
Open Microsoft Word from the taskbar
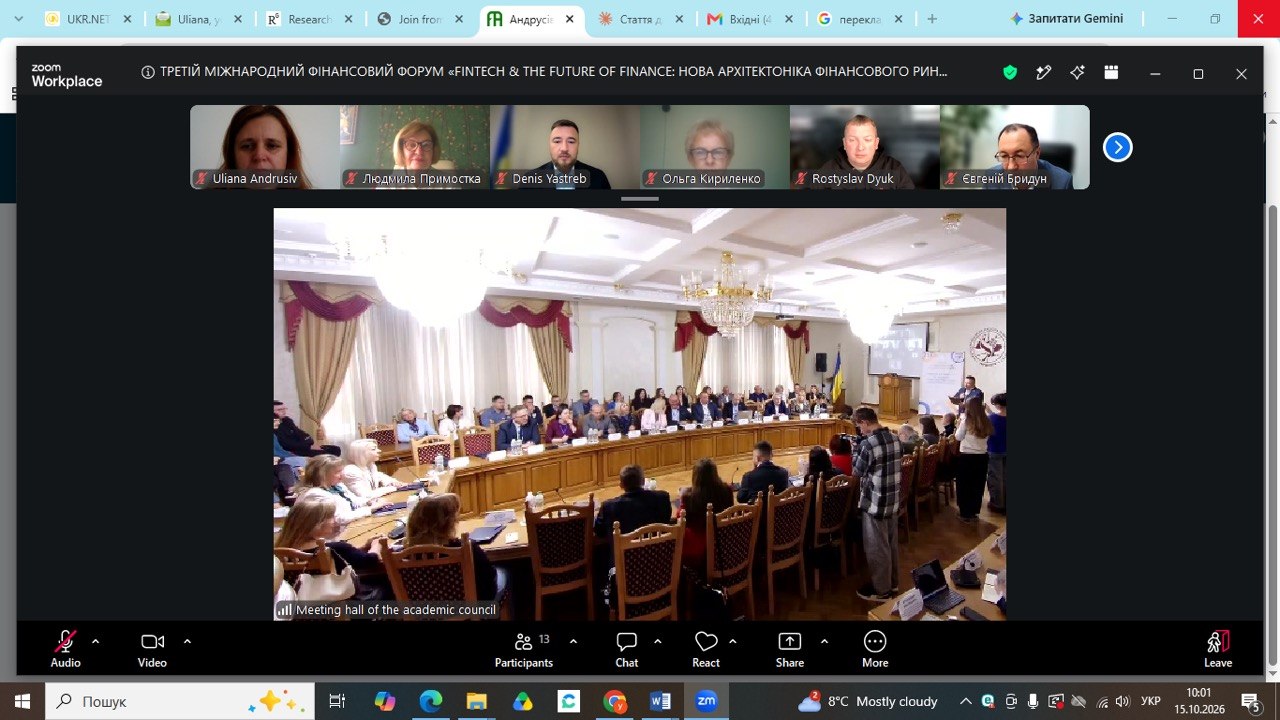660,701
